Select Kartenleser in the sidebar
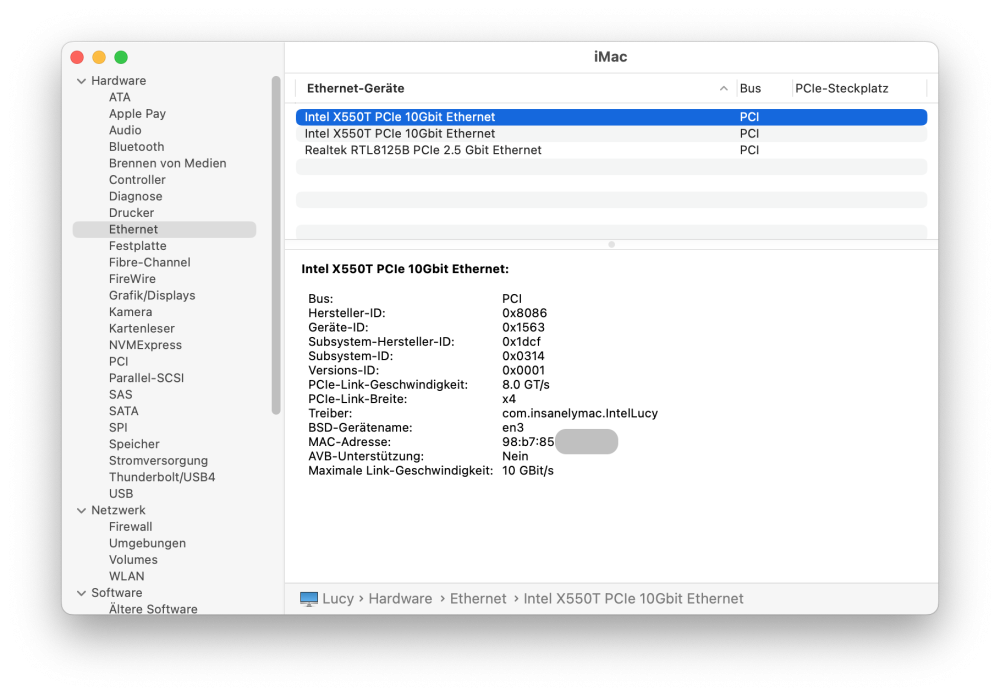The height and width of the screenshot is (696, 1000). point(142,329)
